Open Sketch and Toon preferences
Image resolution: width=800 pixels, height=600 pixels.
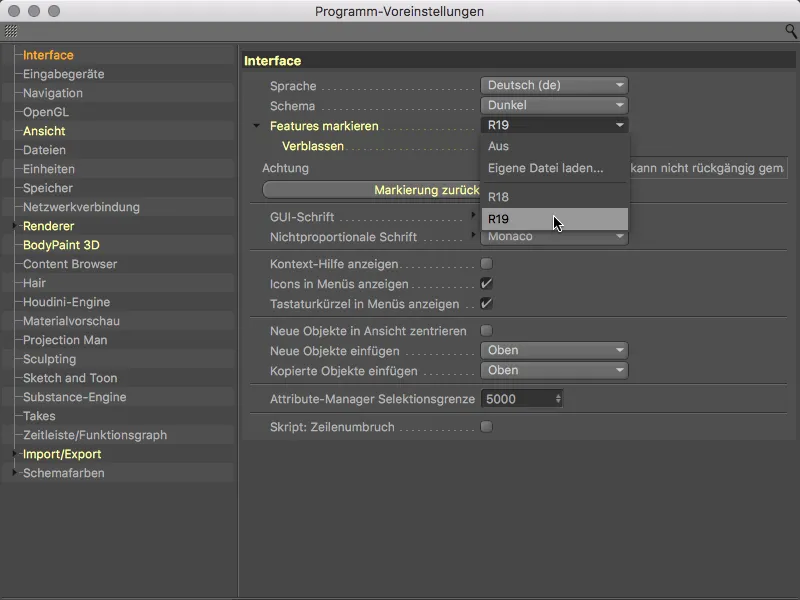[x=70, y=378]
